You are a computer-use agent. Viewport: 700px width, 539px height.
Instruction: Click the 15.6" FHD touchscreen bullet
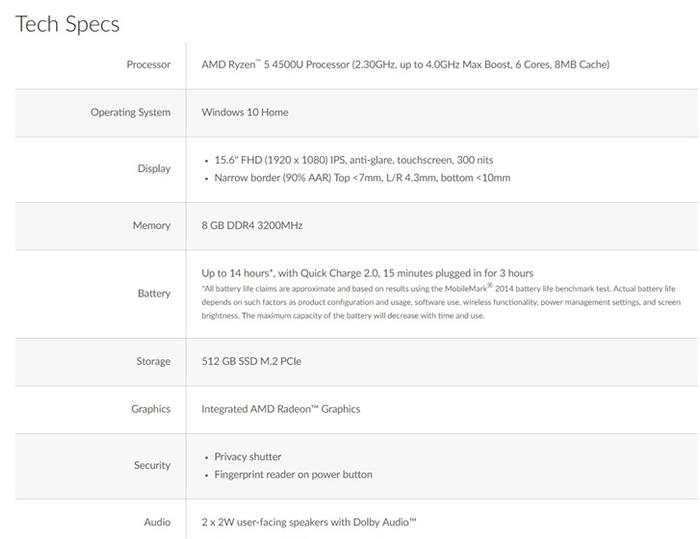point(354,160)
